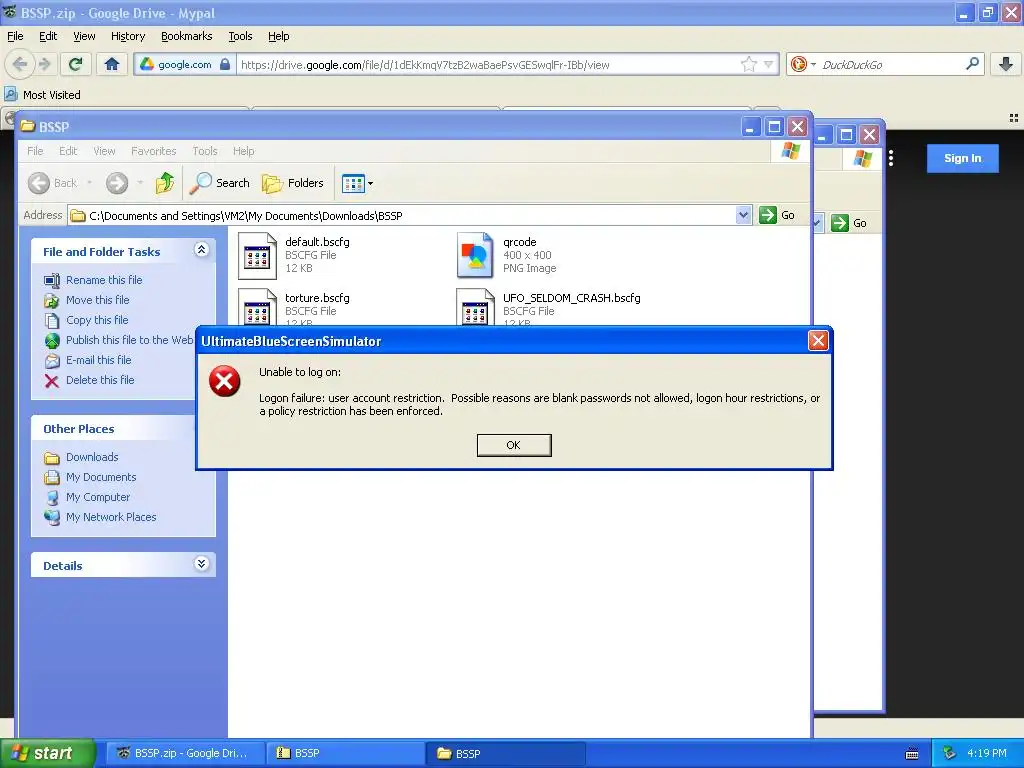Image resolution: width=1024 pixels, height=768 pixels.
Task: Open the browser View menu
Action: pyautogui.click(x=84, y=36)
